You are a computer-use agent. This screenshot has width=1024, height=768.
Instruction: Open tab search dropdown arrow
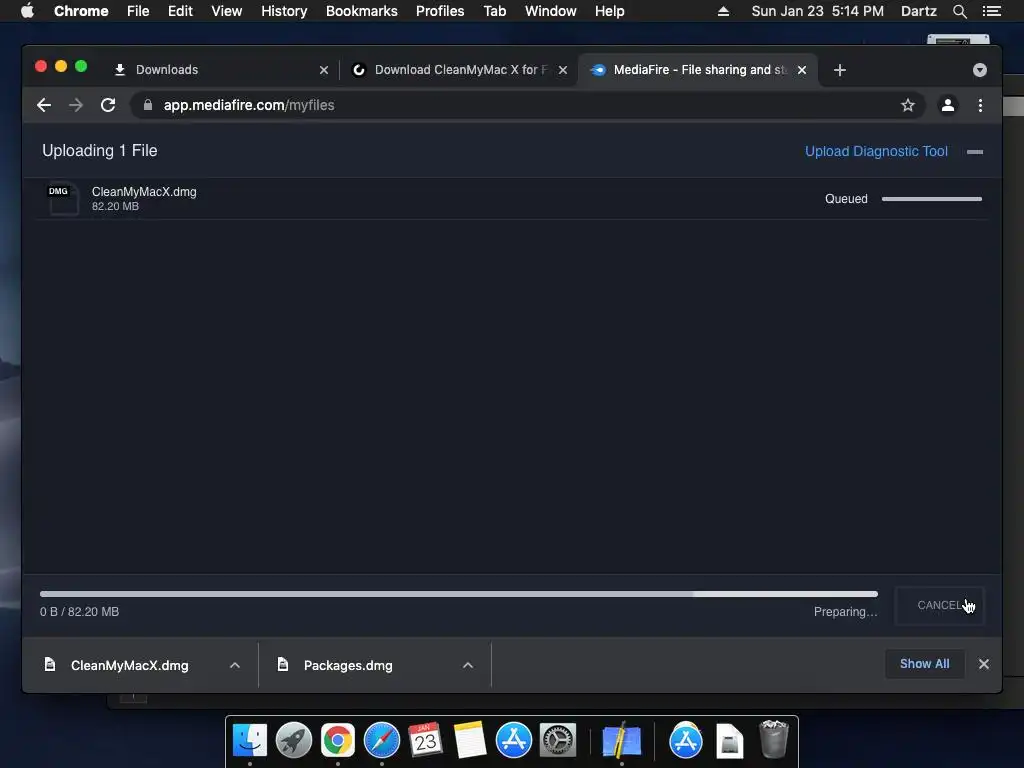(x=980, y=70)
